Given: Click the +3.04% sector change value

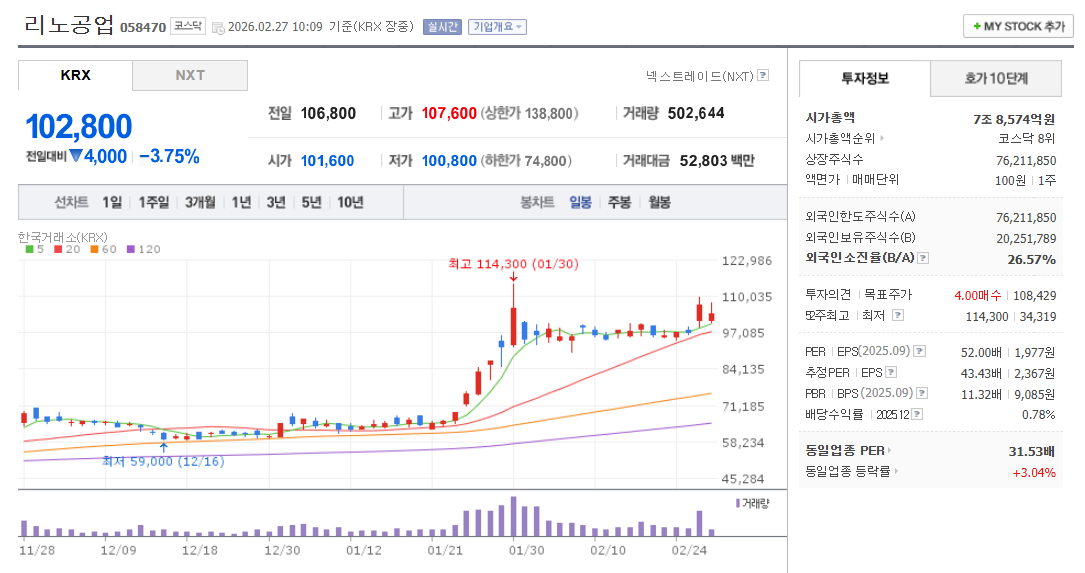Looking at the screenshot, I should 1034,473.
